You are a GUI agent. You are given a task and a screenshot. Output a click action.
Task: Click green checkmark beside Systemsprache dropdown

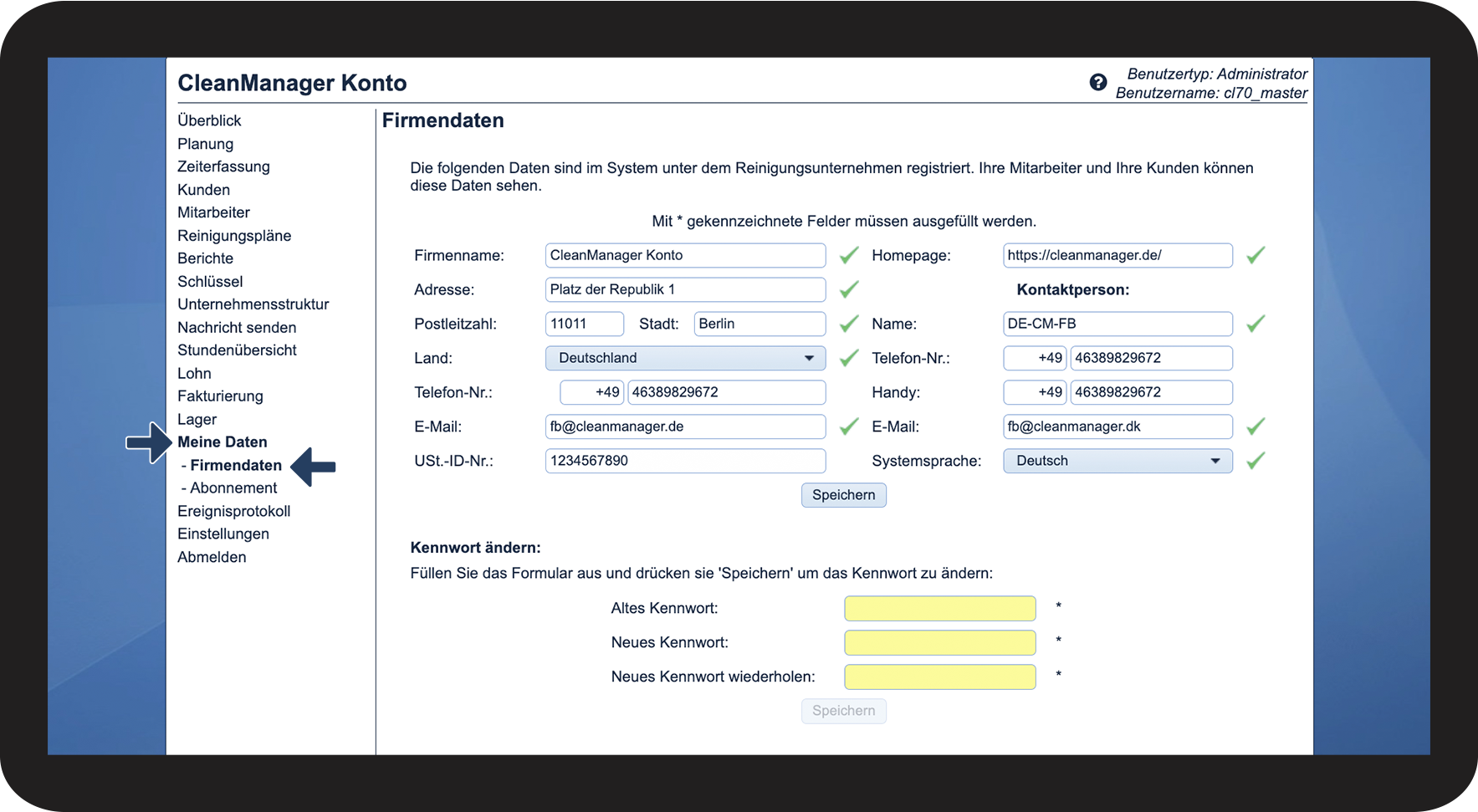pos(1255,461)
